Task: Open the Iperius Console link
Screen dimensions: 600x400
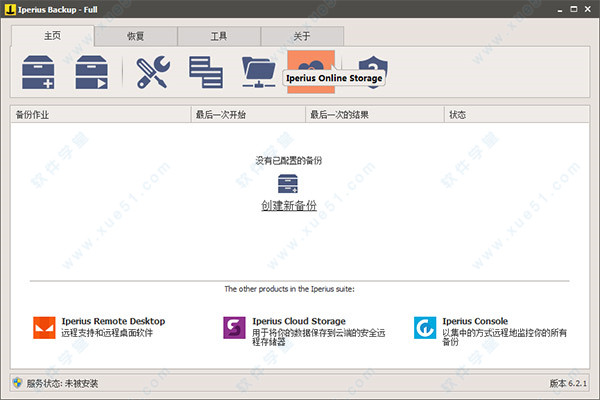Action: pos(475,321)
